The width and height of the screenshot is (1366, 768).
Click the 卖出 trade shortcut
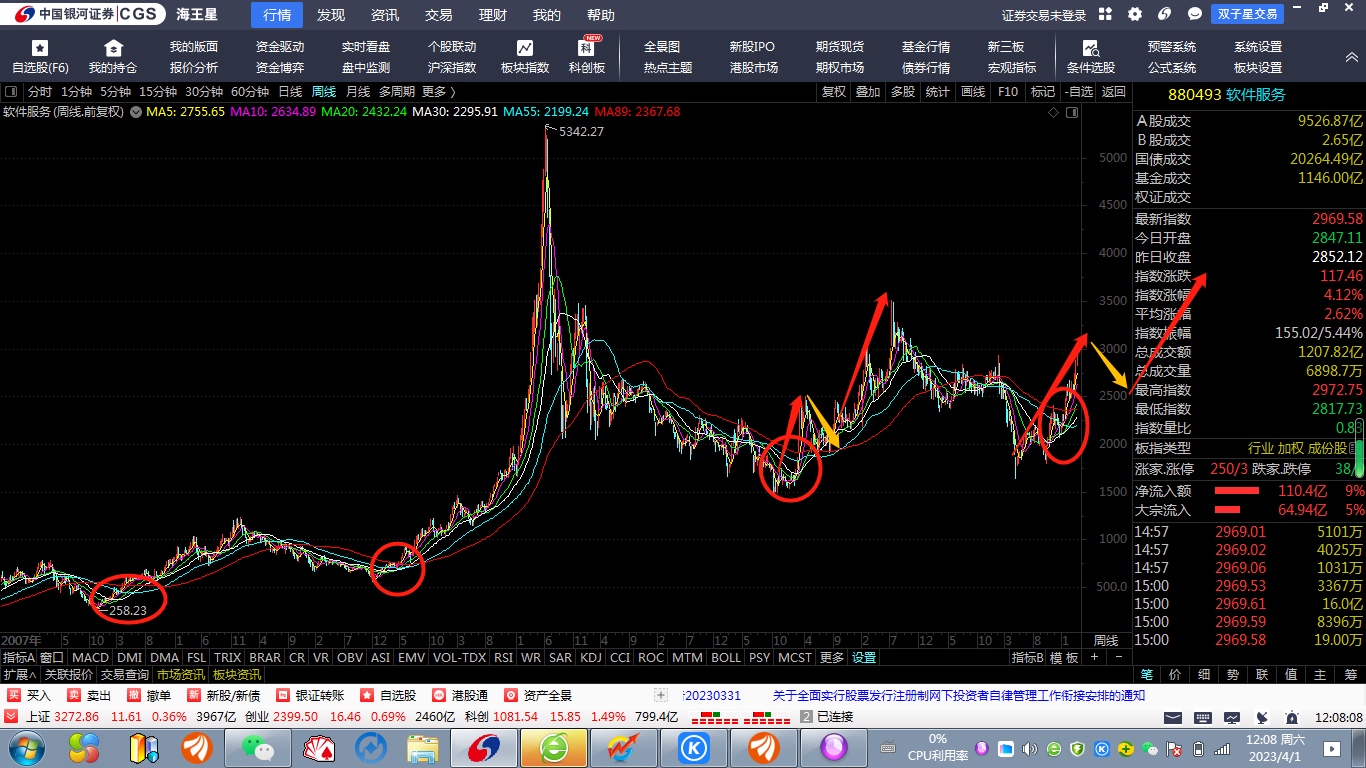point(89,695)
